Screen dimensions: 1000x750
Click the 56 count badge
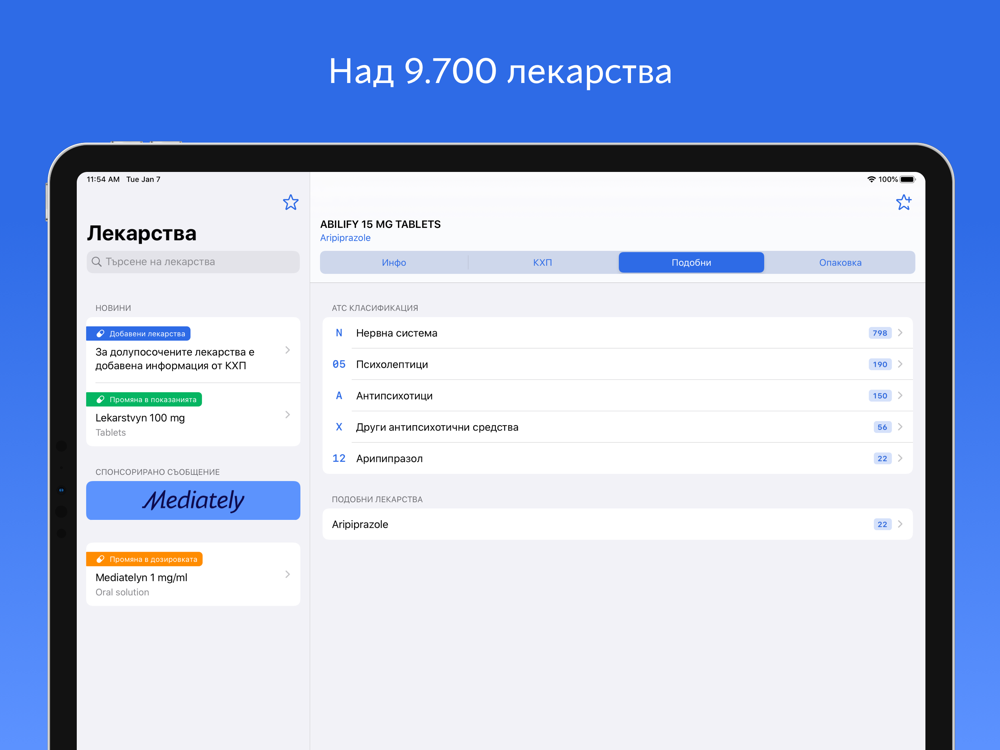click(882, 427)
